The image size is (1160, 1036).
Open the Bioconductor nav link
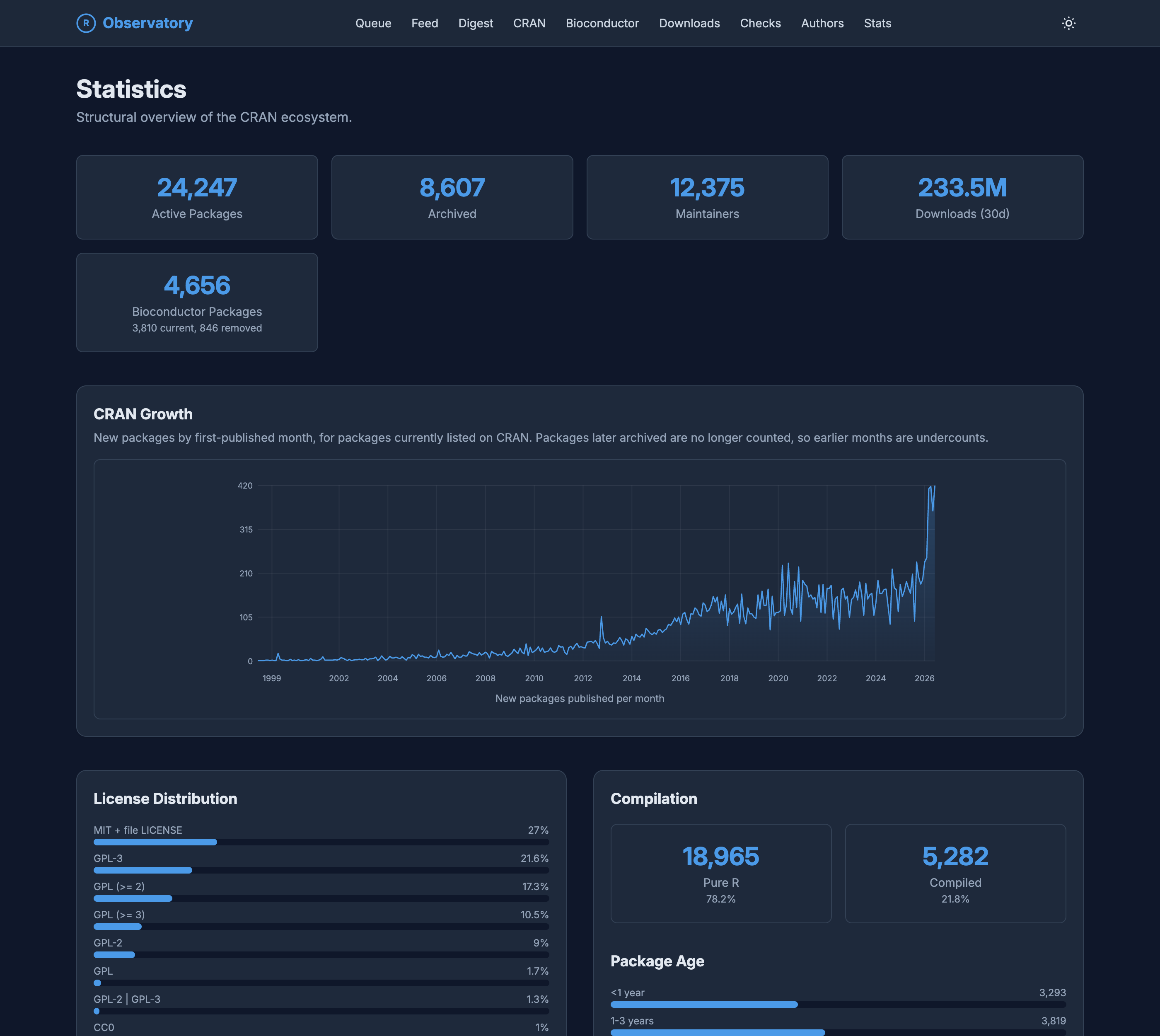(602, 23)
